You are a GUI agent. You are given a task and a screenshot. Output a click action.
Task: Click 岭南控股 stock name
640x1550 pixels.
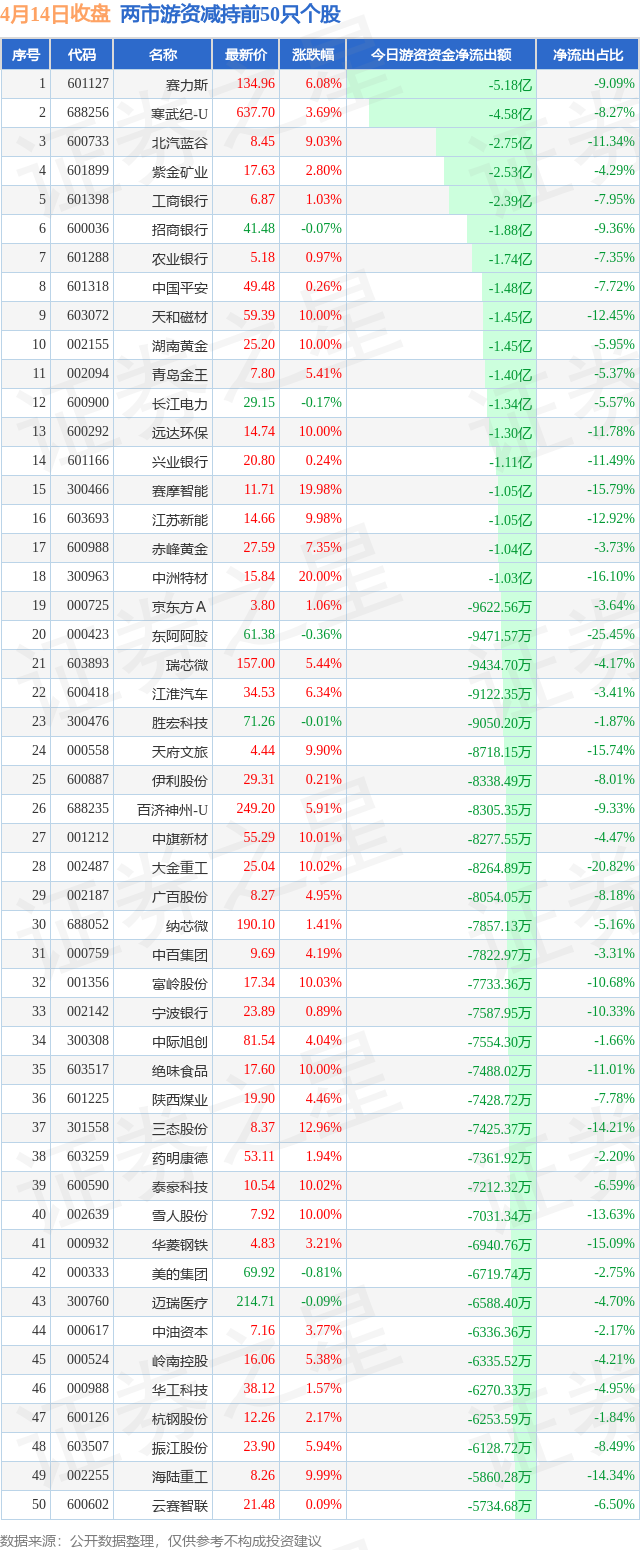(x=180, y=1361)
